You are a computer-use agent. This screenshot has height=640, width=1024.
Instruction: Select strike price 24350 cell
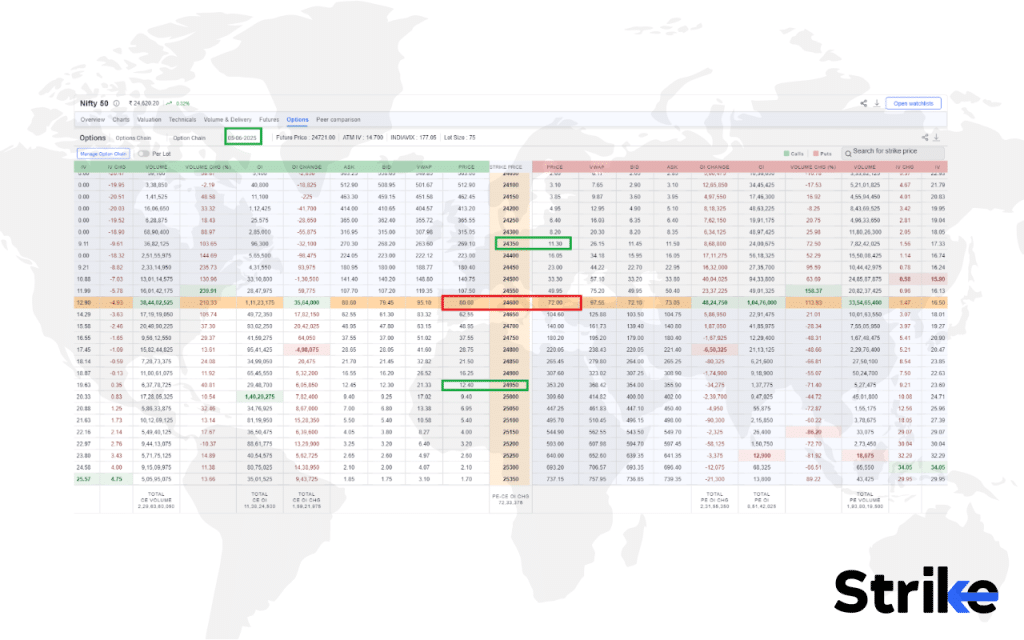(511, 244)
